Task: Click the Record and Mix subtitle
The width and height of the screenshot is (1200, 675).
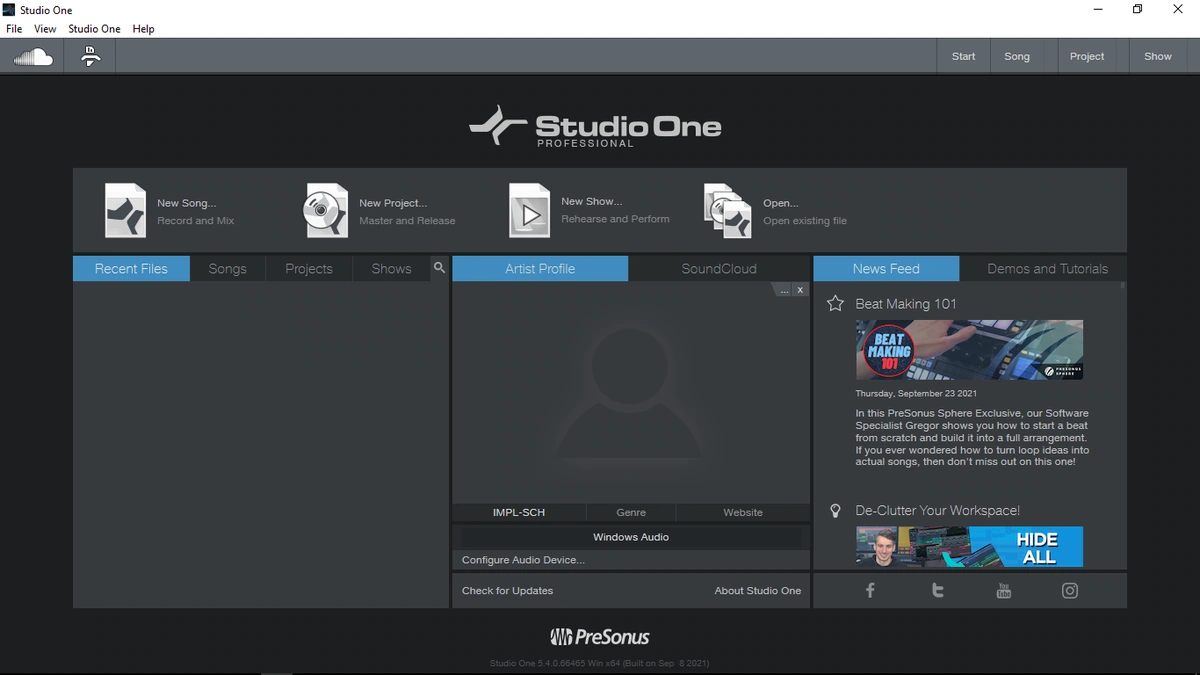Action: point(195,221)
